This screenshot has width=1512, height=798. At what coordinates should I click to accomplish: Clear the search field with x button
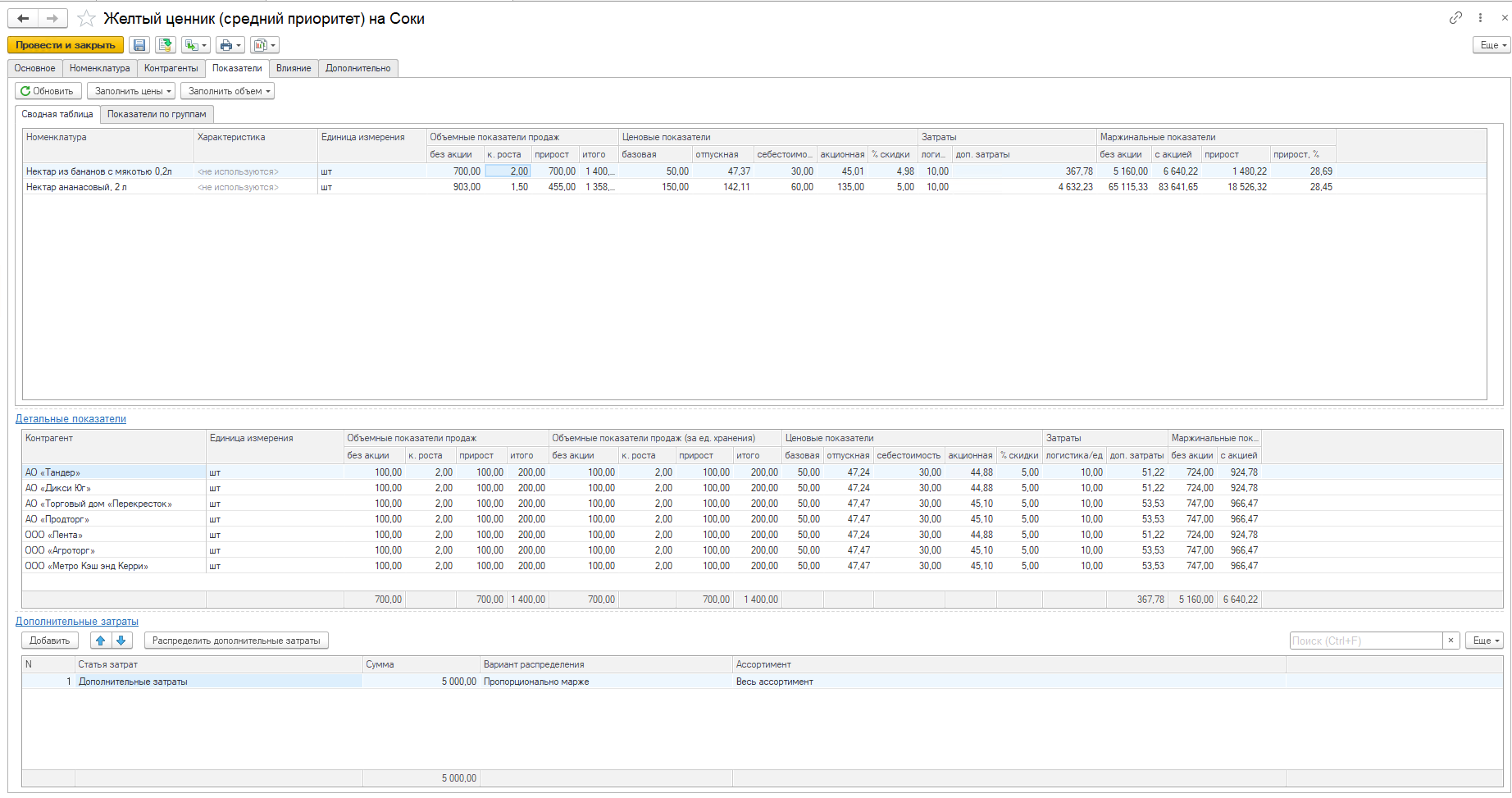pyautogui.click(x=1451, y=641)
